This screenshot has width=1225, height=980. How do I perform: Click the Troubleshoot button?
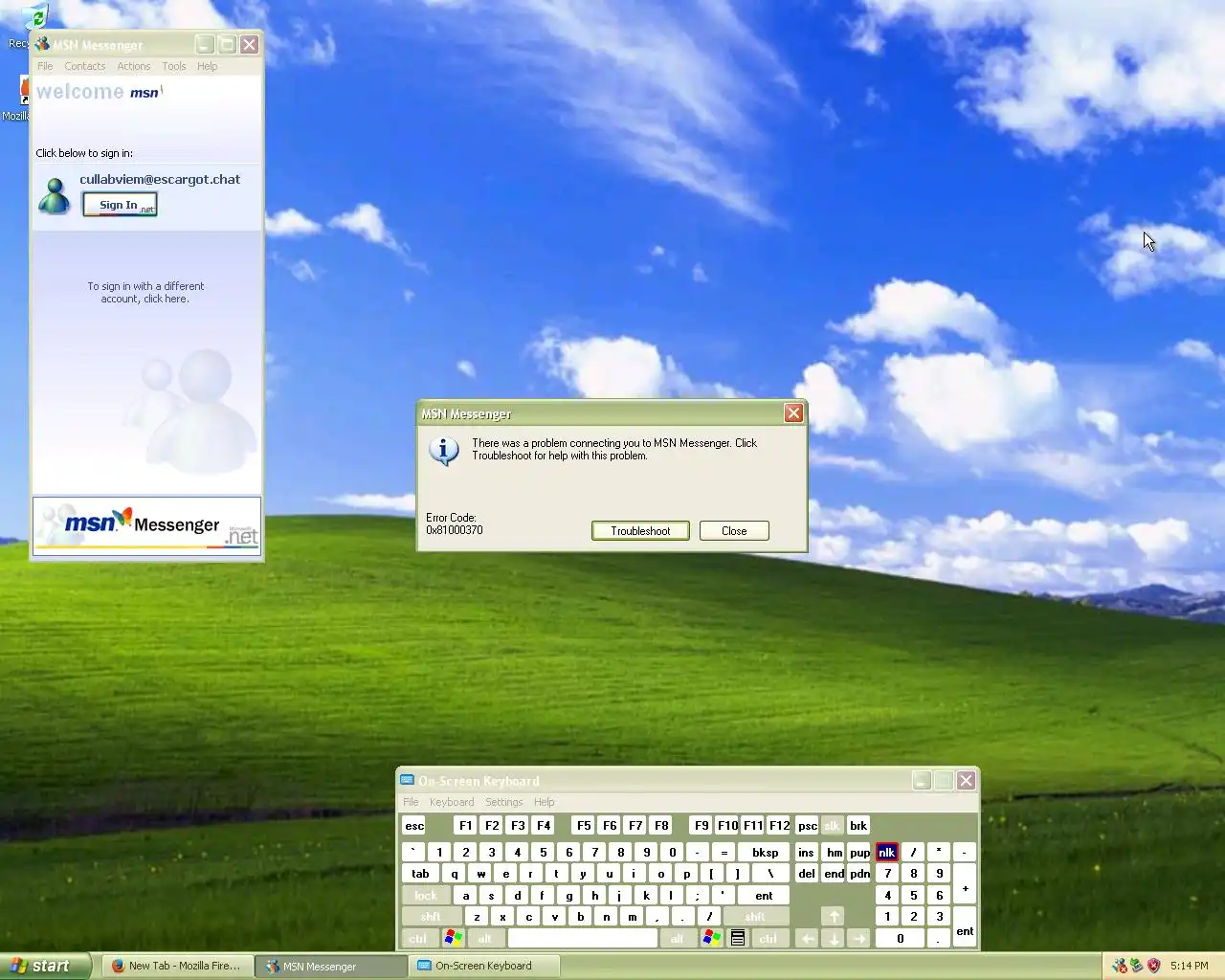(640, 531)
